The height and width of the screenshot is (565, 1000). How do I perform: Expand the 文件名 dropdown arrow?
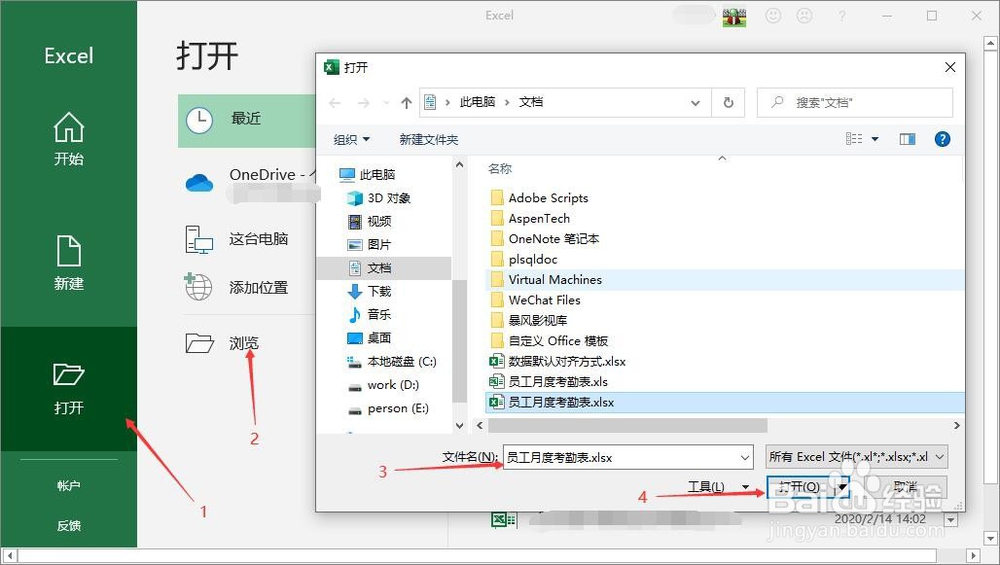tap(745, 457)
